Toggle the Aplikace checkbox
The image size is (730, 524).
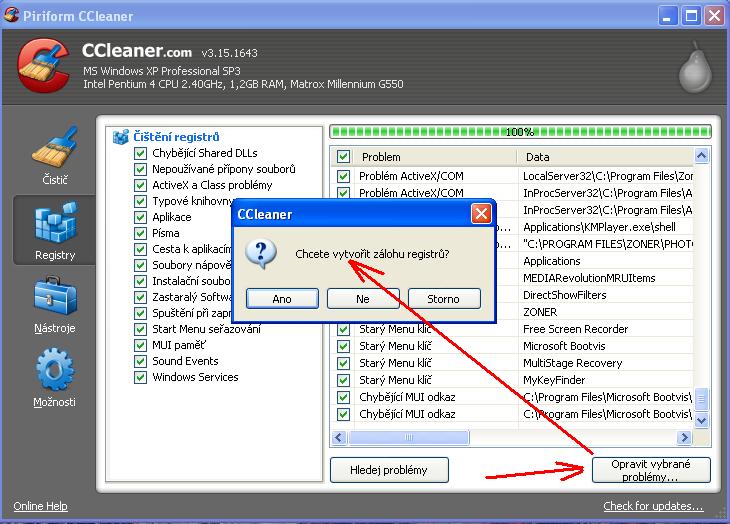point(140,217)
